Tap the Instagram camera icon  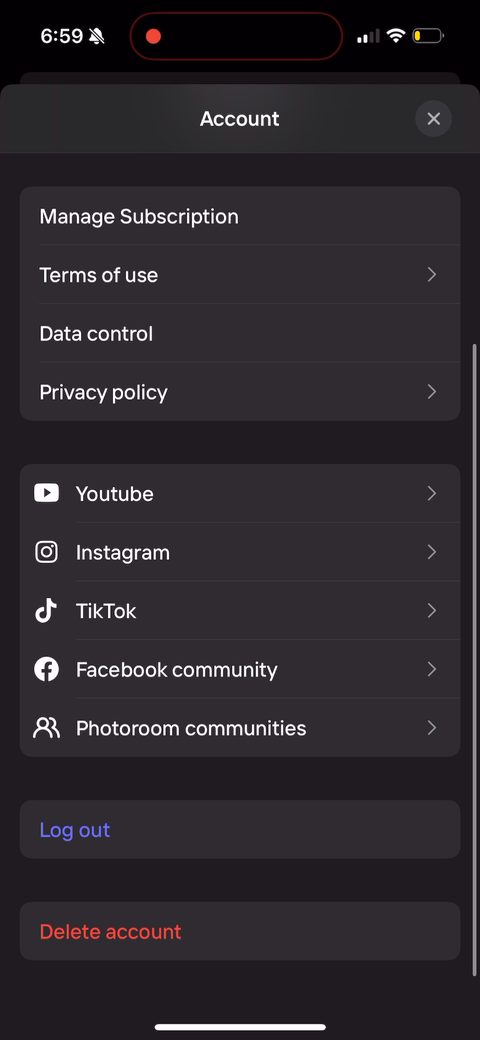[x=46, y=552]
